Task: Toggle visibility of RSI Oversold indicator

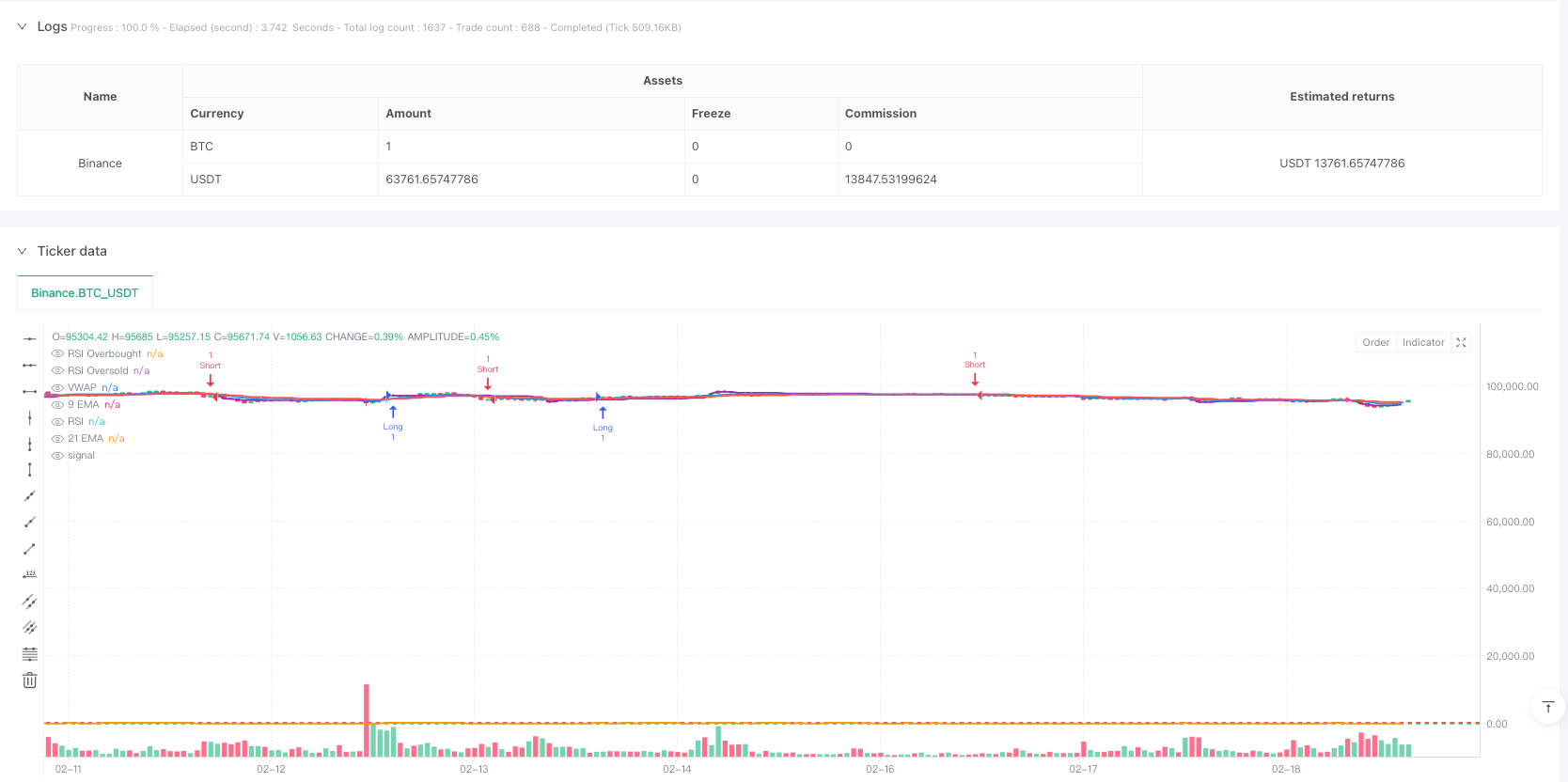Action: (x=57, y=371)
